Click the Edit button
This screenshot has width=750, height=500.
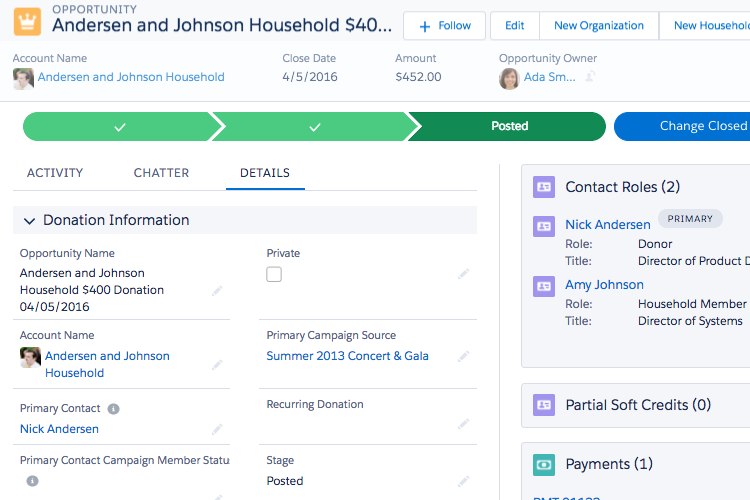(514, 26)
